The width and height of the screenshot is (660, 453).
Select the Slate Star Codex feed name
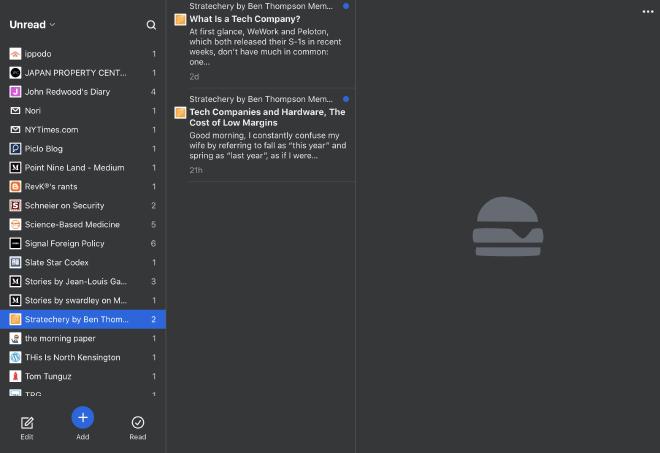pos(56,262)
